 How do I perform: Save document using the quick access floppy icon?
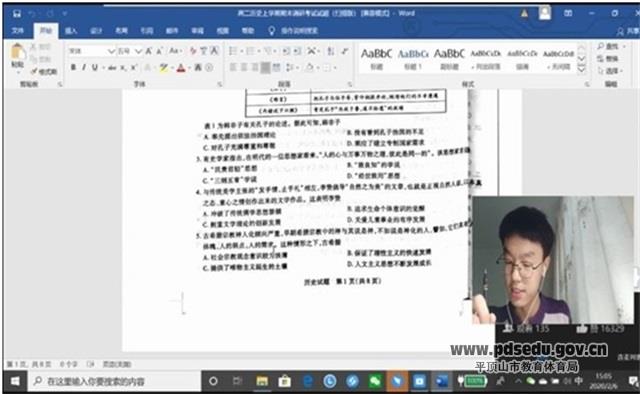17,13
